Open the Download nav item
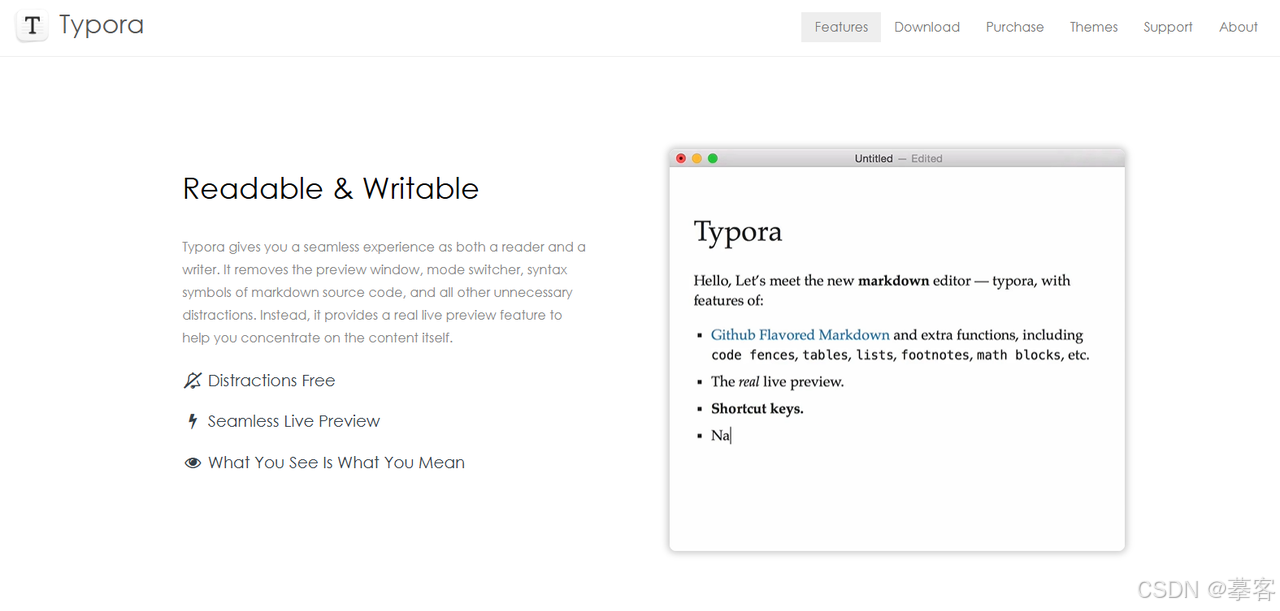 [927, 27]
